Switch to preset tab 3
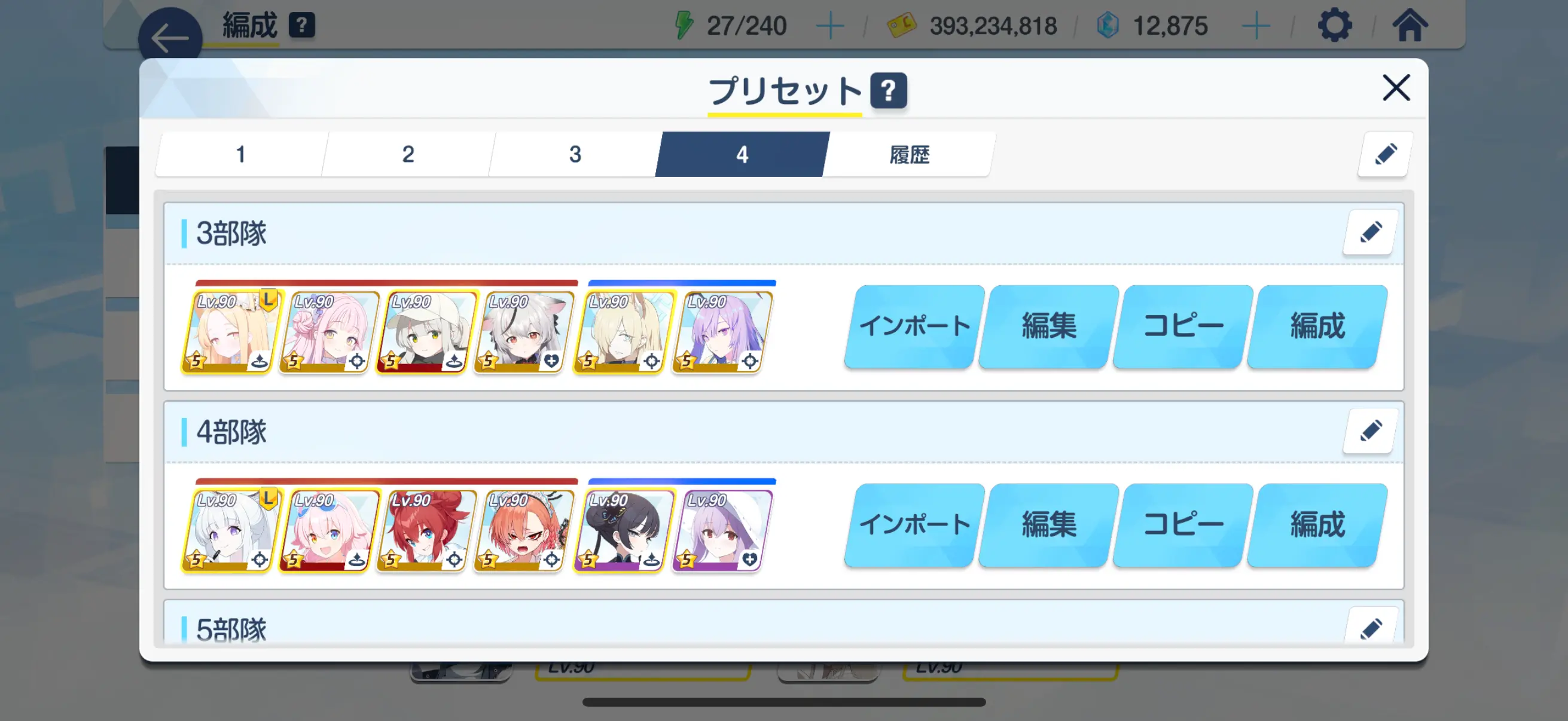Image resolution: width=1568 pixels, height=721 pixels. [575, 155]
